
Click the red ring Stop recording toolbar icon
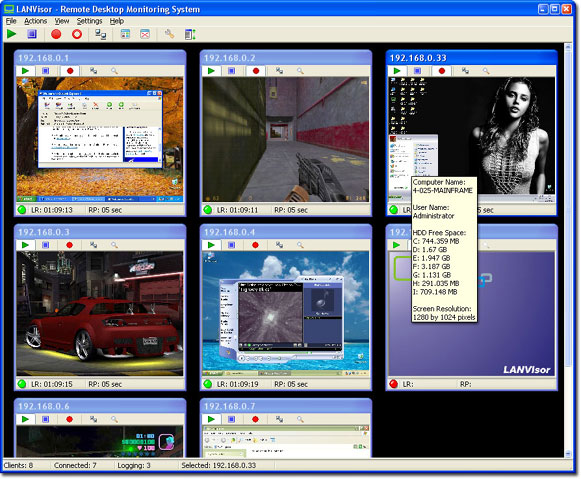(77, 34)
